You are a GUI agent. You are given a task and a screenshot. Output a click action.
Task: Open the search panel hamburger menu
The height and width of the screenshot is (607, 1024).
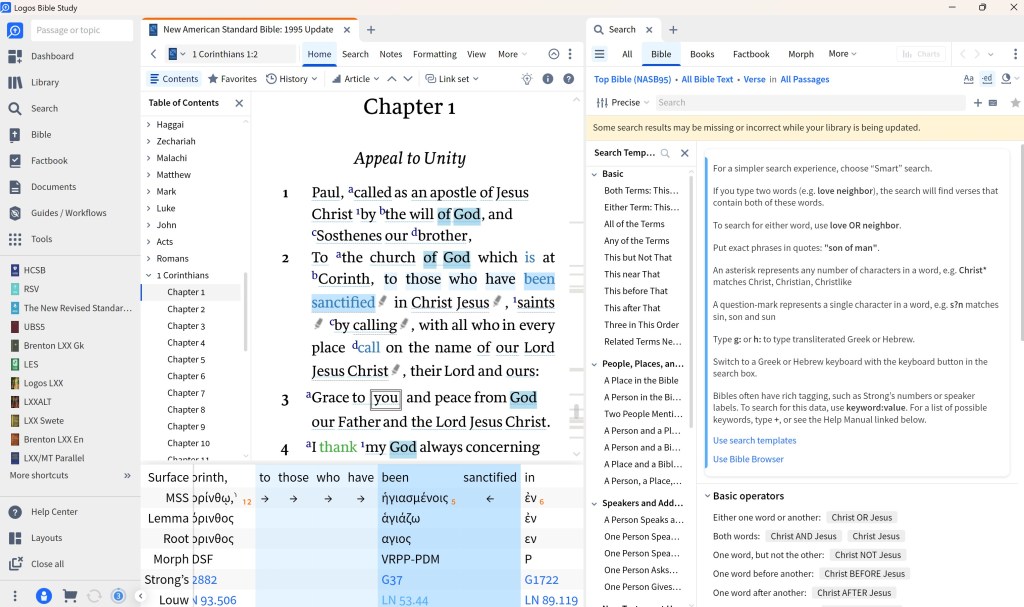tap(600, 54)
